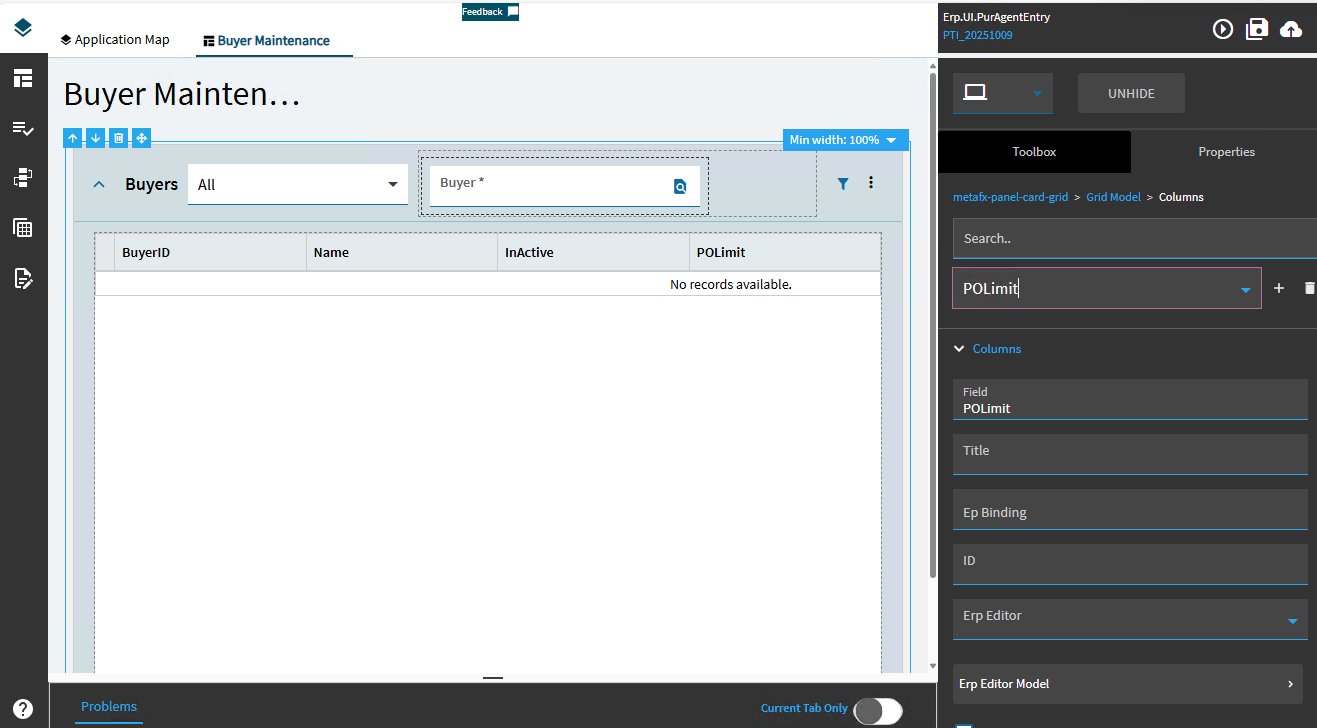The width and height of the screenshot is (1317, 728).
Task: Open the help question mark icon
Action: coord(23,708)
